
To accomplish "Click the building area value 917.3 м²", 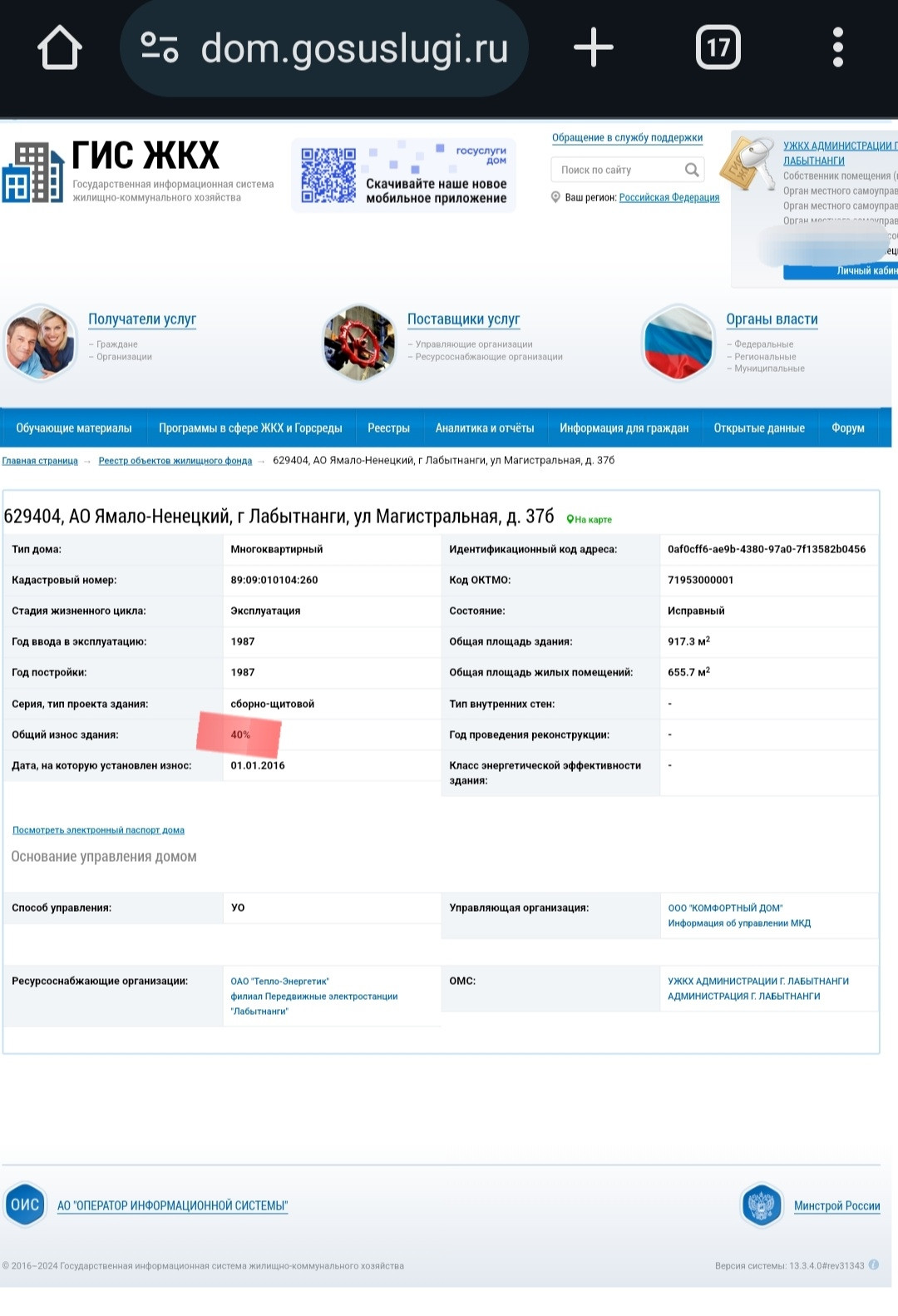I will [x=689, y=641].
